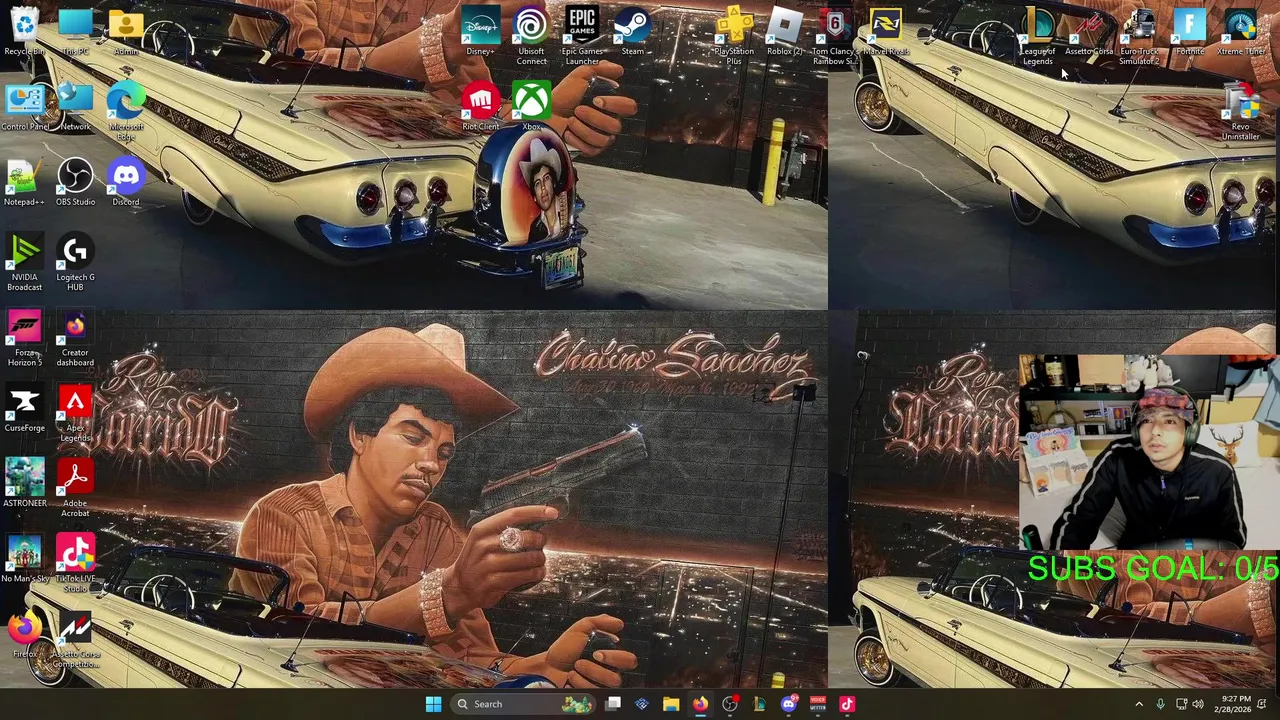The image size is (1280, 720).
Task: Open the volume tray icon
Action: click(1198, 704)
